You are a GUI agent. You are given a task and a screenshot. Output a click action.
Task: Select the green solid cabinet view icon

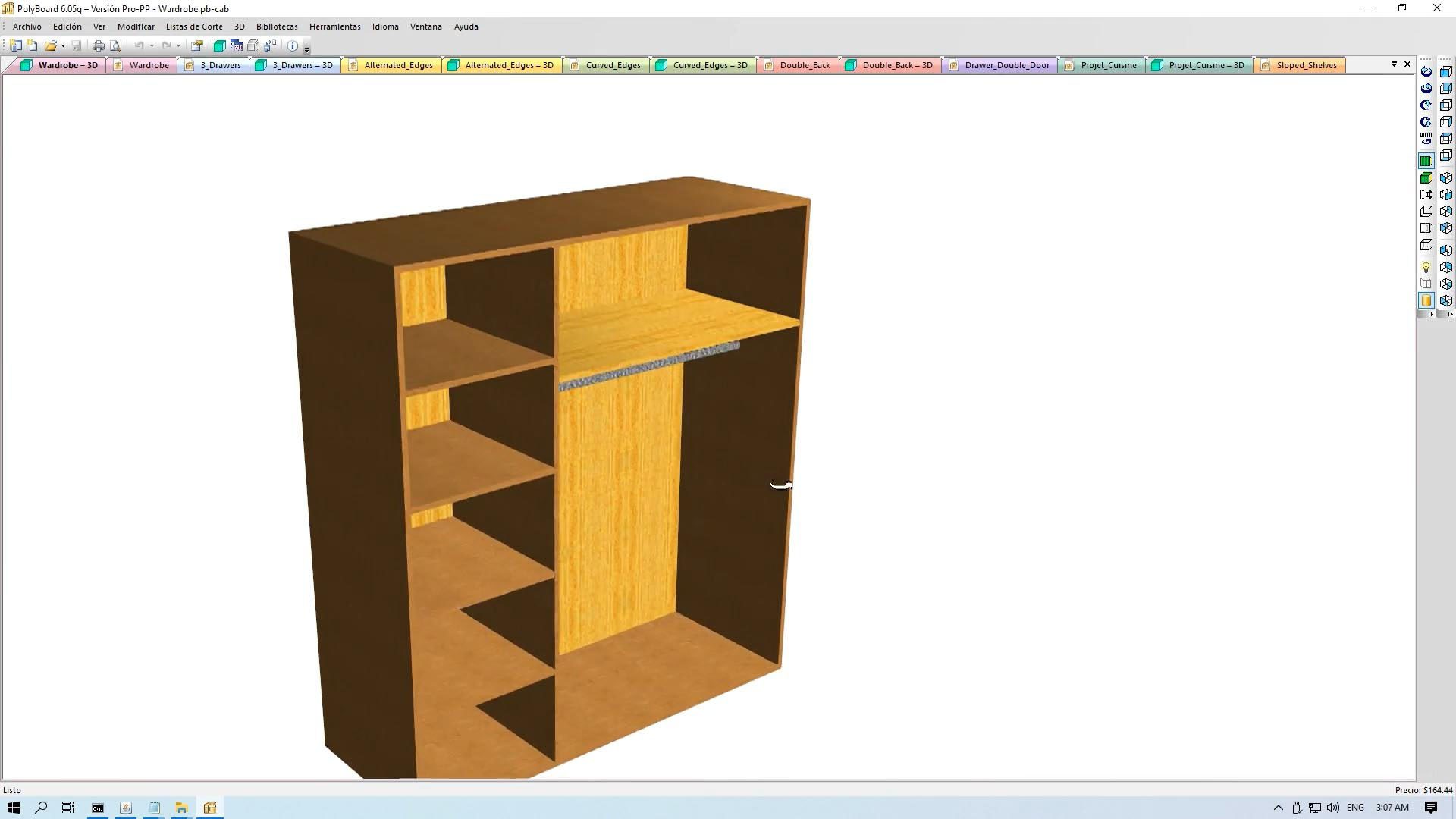tap(1426, 178)
